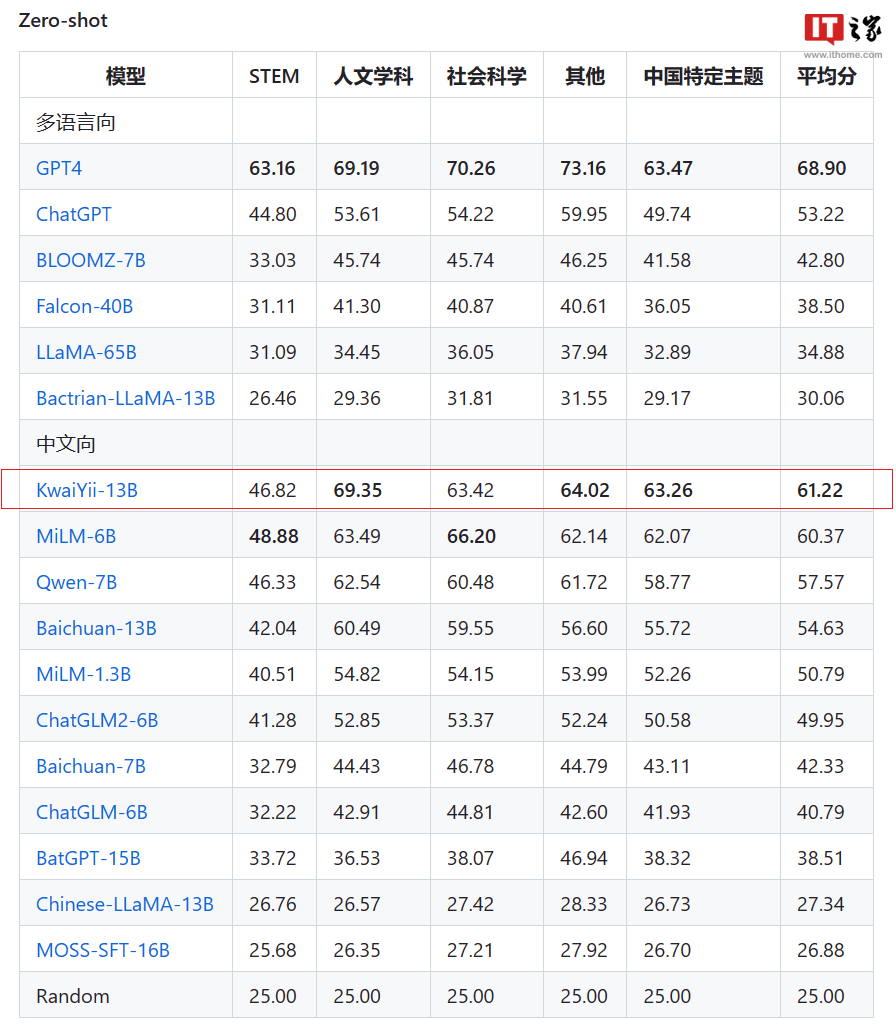
Task: Select the MiLM-1.3B link
Action: [83, 674]
